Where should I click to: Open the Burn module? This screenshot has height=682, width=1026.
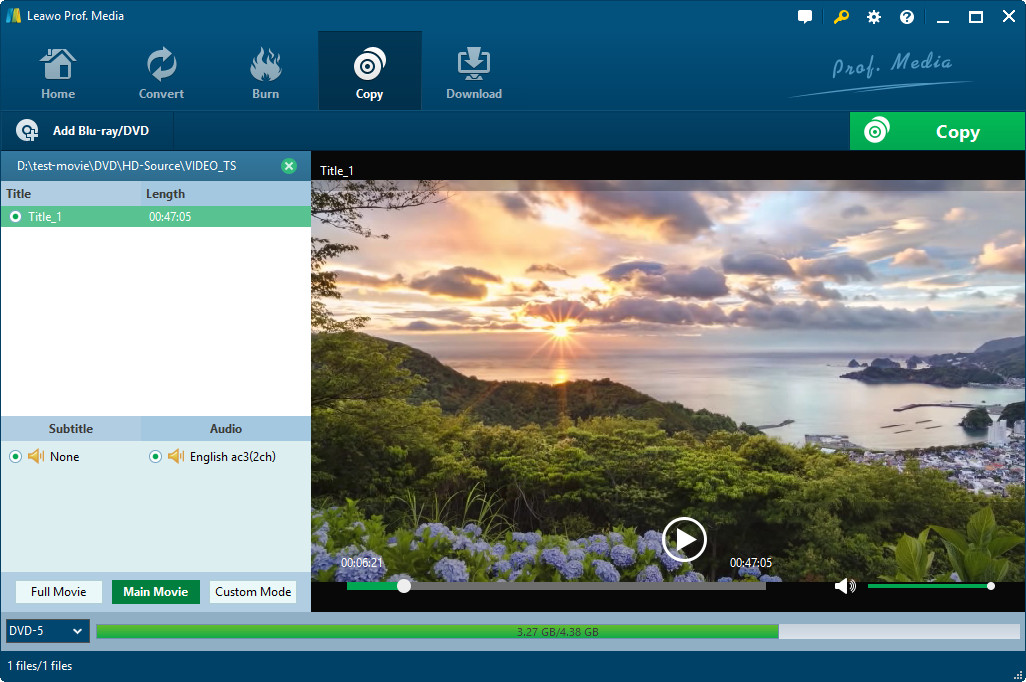pyautogui.click(x=265, y=74)
